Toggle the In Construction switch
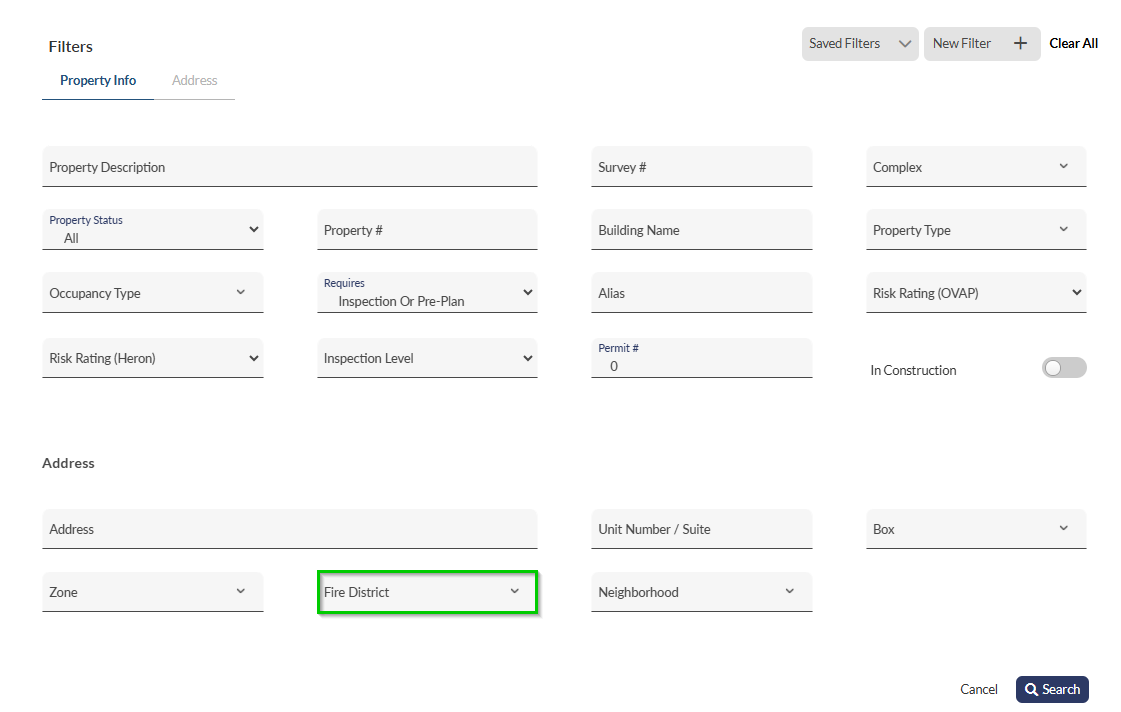Screen dimensions: 1121x712 pos(1063,368)
